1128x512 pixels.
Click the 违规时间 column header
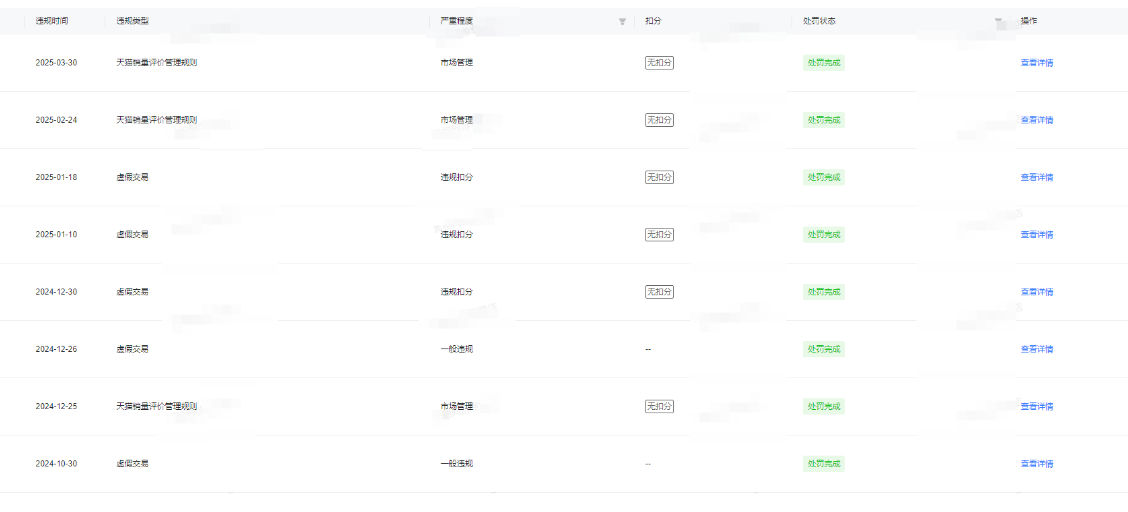[x=52, y=21]
